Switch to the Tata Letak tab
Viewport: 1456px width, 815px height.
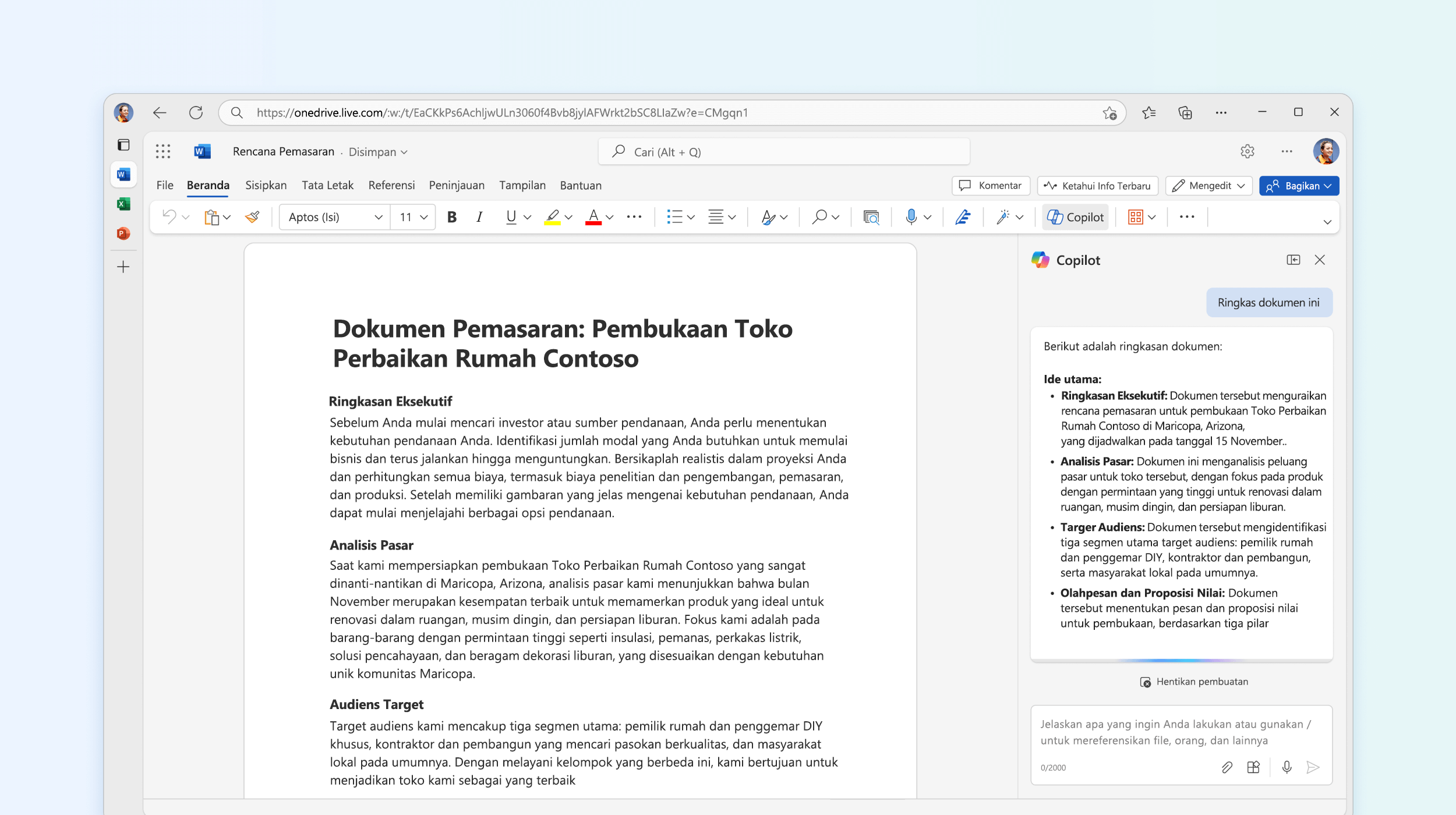tap(327, 185)
